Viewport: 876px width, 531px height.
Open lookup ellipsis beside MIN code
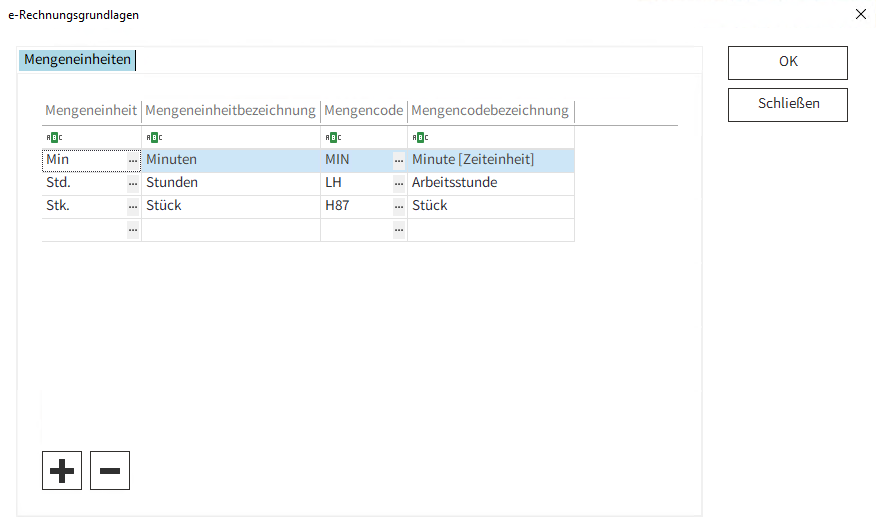399,160
